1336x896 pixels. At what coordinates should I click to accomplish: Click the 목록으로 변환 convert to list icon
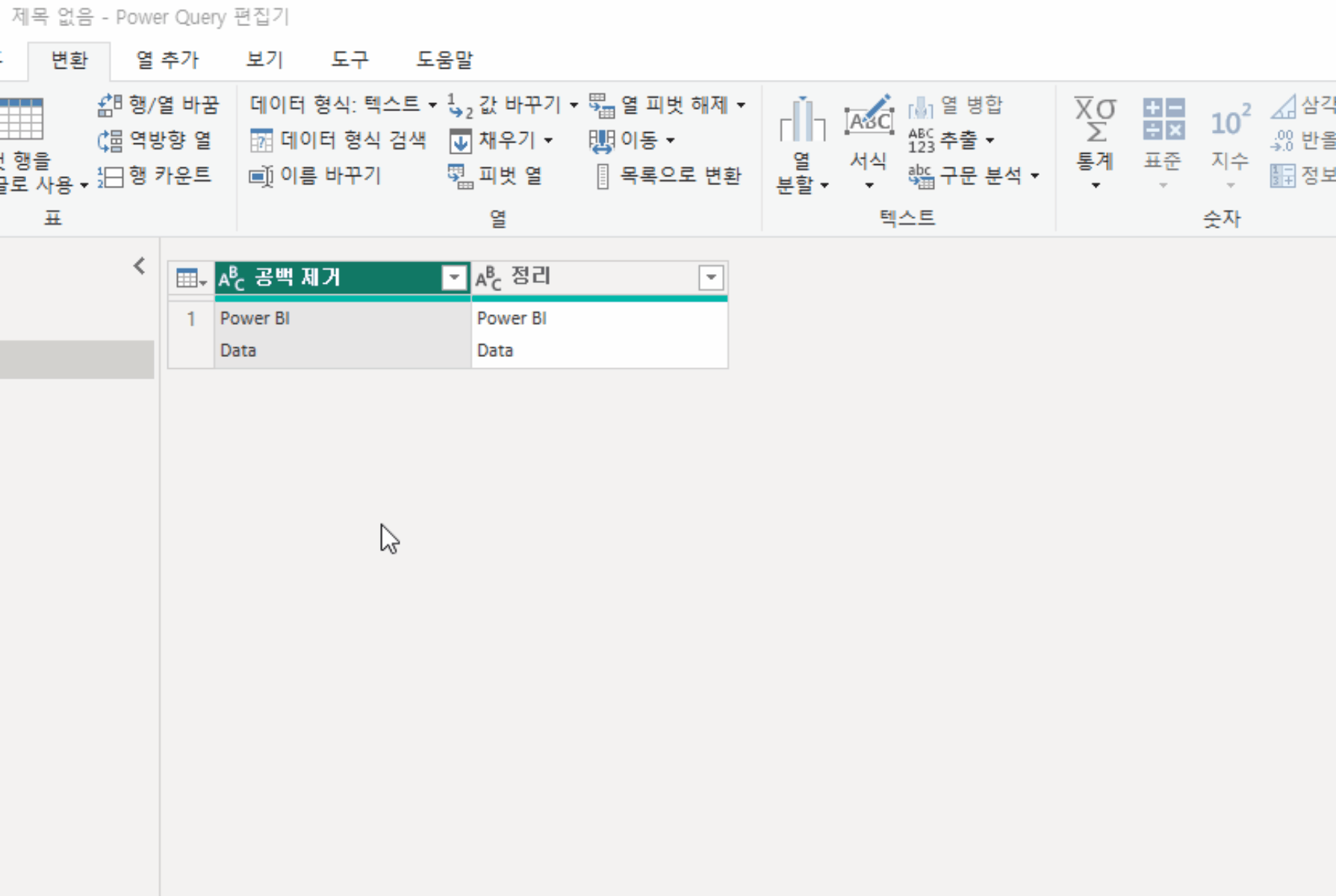[603, 176]
